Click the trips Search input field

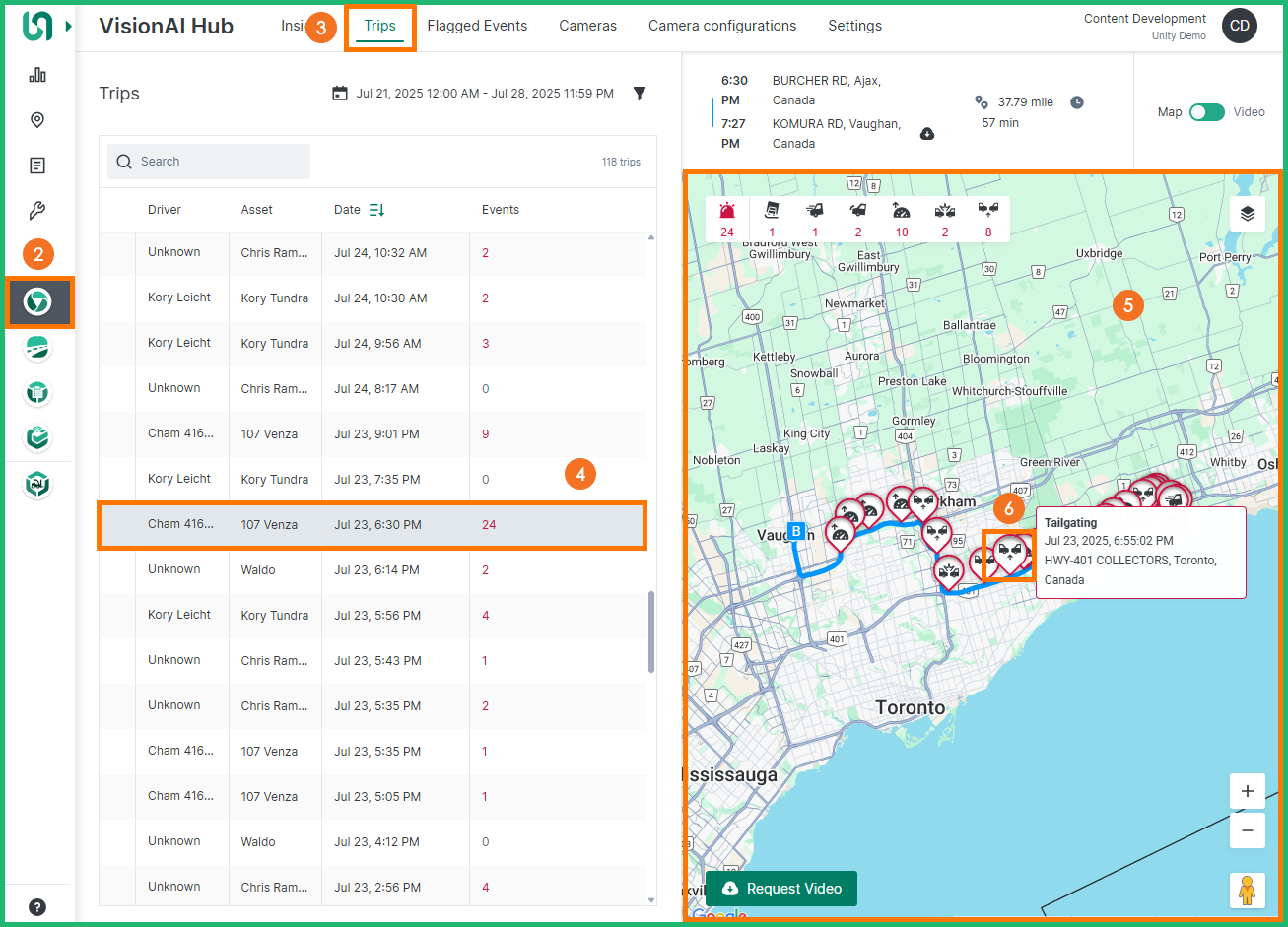pos(209,162)
